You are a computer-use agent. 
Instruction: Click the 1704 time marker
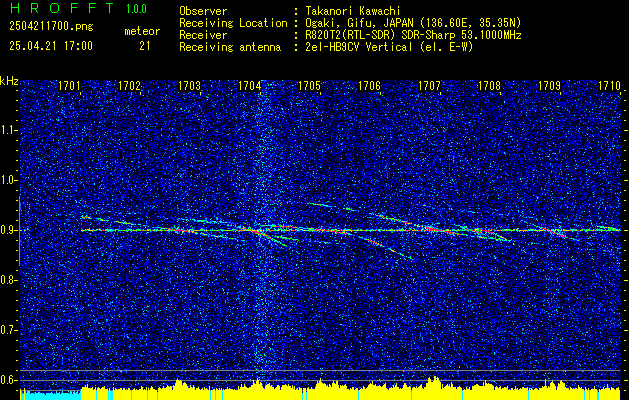pos(249,86)
